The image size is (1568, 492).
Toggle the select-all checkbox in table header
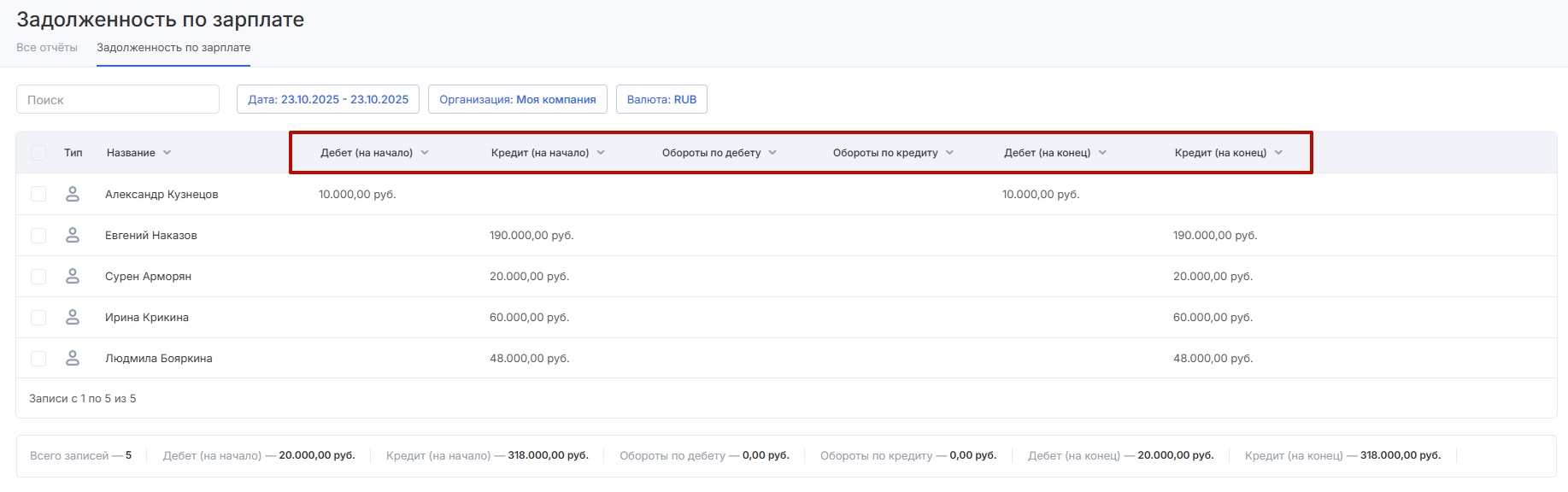(38, 153)
